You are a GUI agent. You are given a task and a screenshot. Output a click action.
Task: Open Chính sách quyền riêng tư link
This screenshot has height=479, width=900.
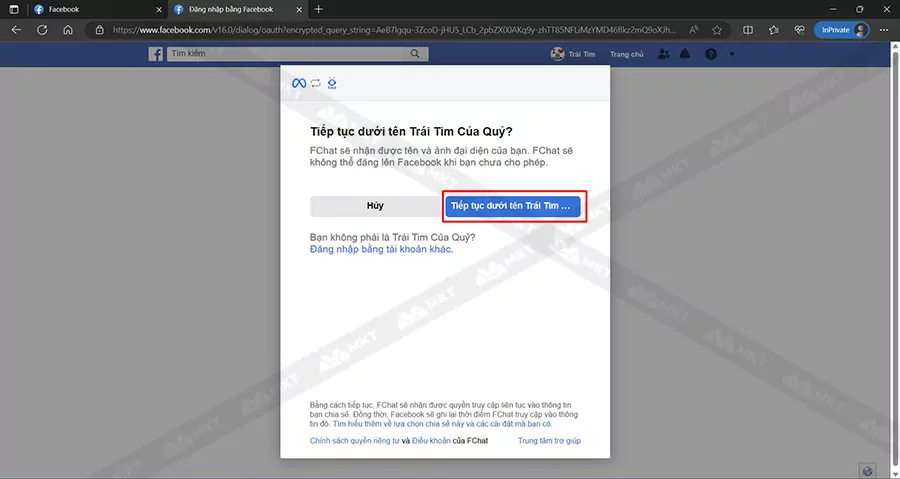[354, 441]
